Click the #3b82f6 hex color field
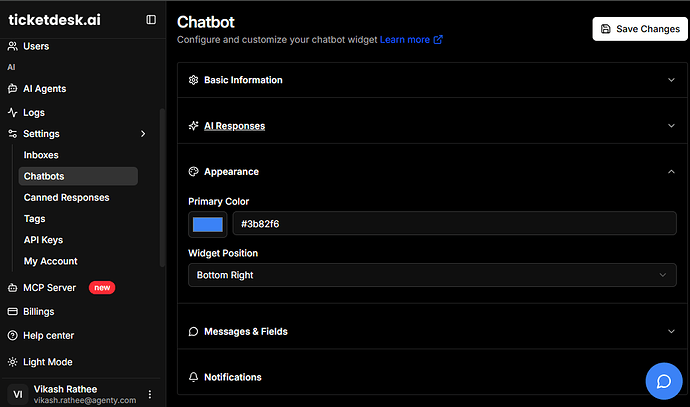 tap(455, 224)
